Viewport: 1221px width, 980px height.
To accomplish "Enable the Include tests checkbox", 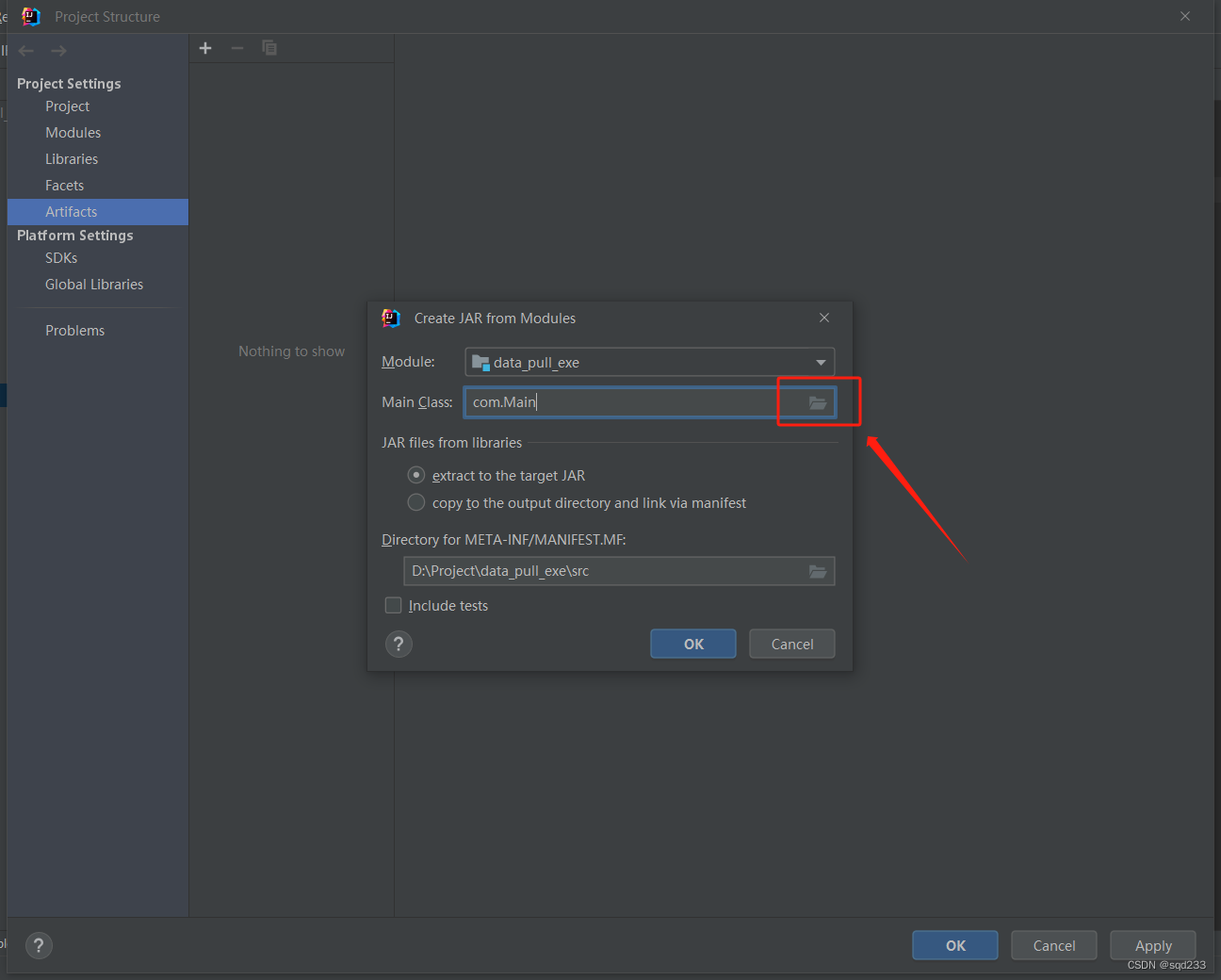I will click(394, 605).
